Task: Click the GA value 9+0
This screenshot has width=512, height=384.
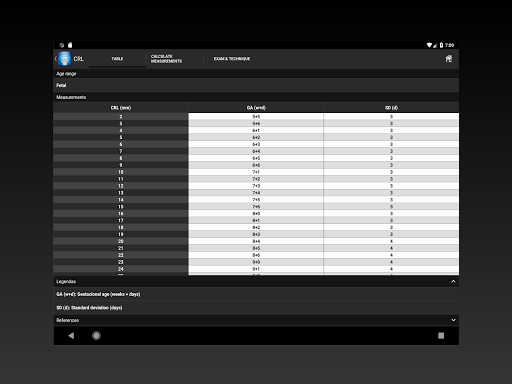Action: 256,262
